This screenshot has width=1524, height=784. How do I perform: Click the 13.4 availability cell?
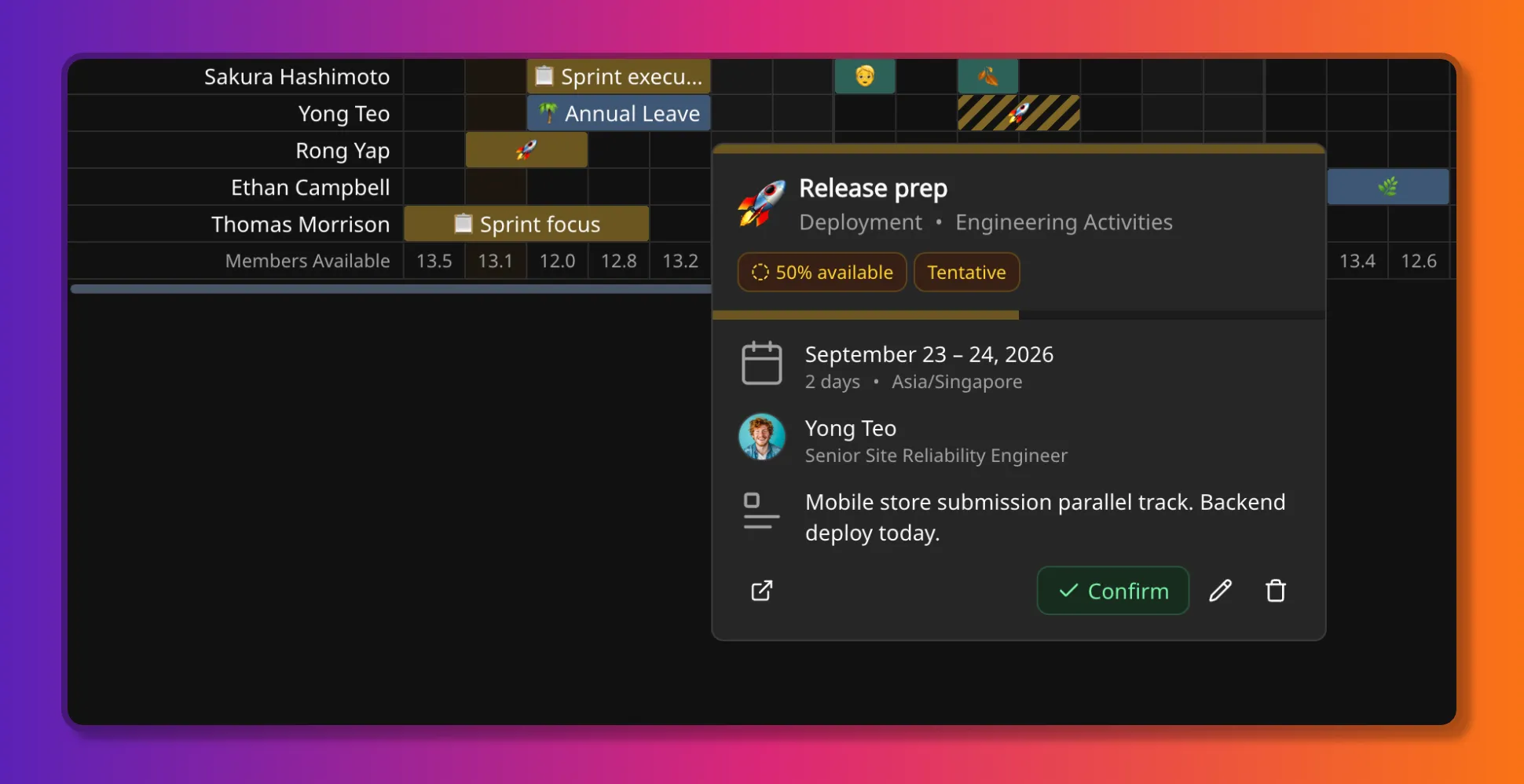coord(1357,261)
